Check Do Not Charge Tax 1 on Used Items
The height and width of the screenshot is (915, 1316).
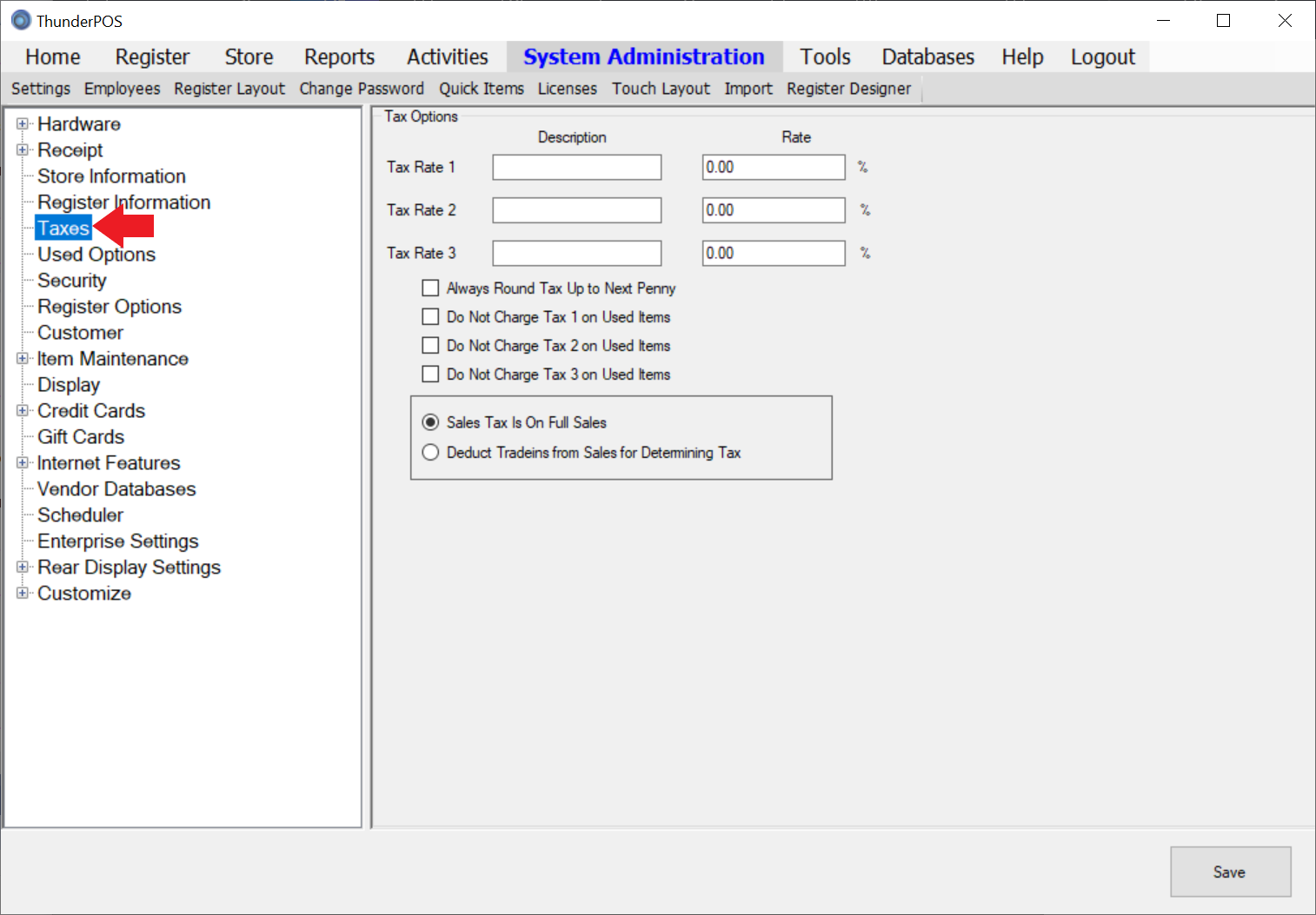(430, 317)
